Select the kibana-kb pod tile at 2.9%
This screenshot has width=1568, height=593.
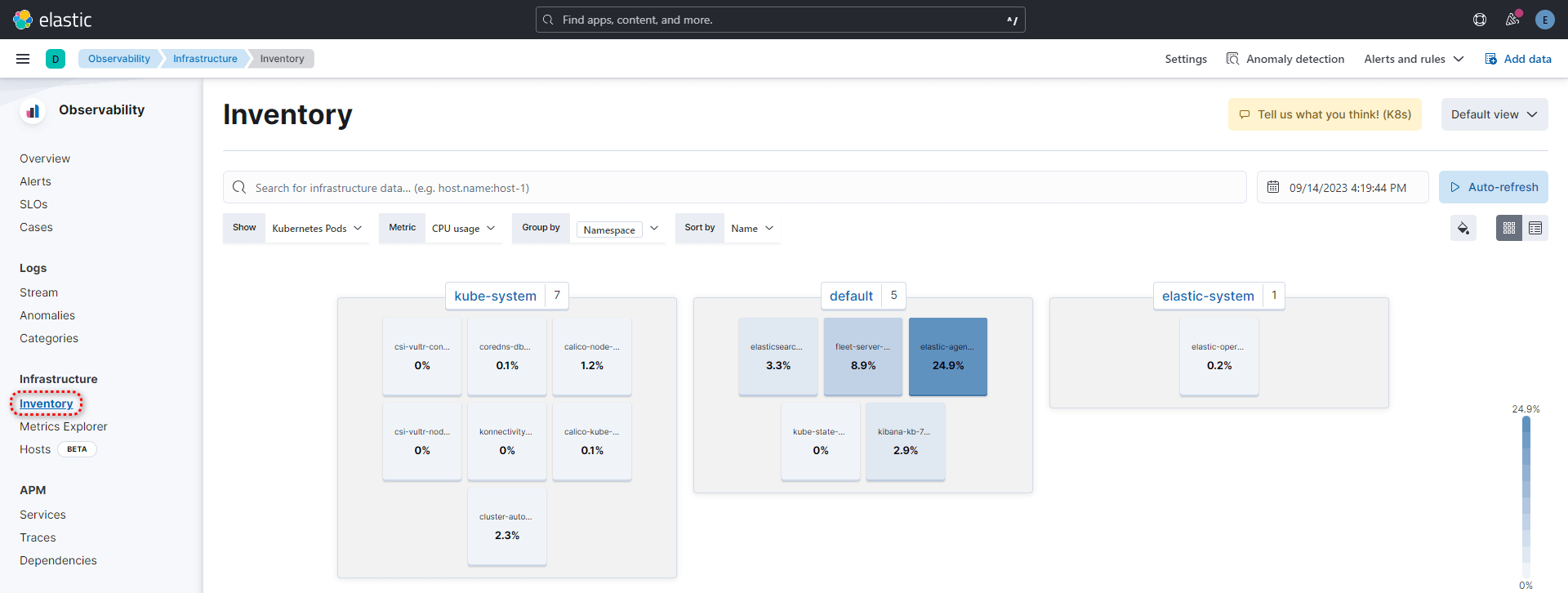[x=906, y=442]
